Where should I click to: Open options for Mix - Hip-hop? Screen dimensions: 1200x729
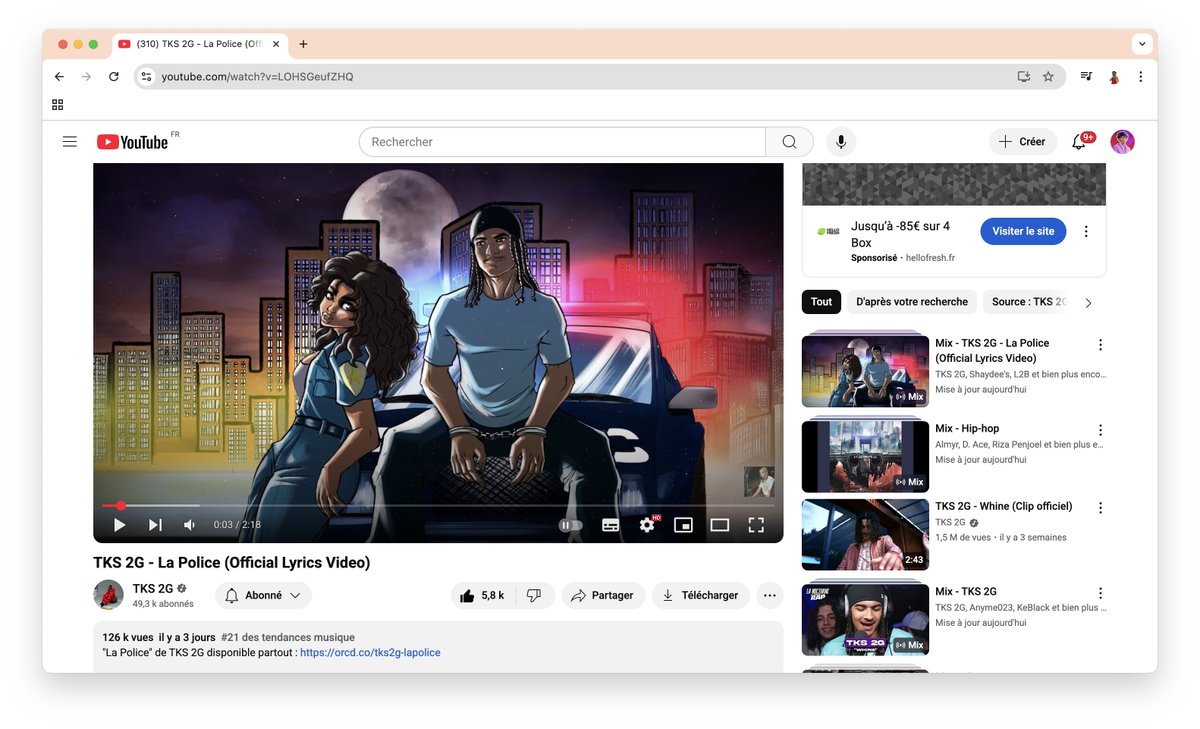(x=1100, y=430)
